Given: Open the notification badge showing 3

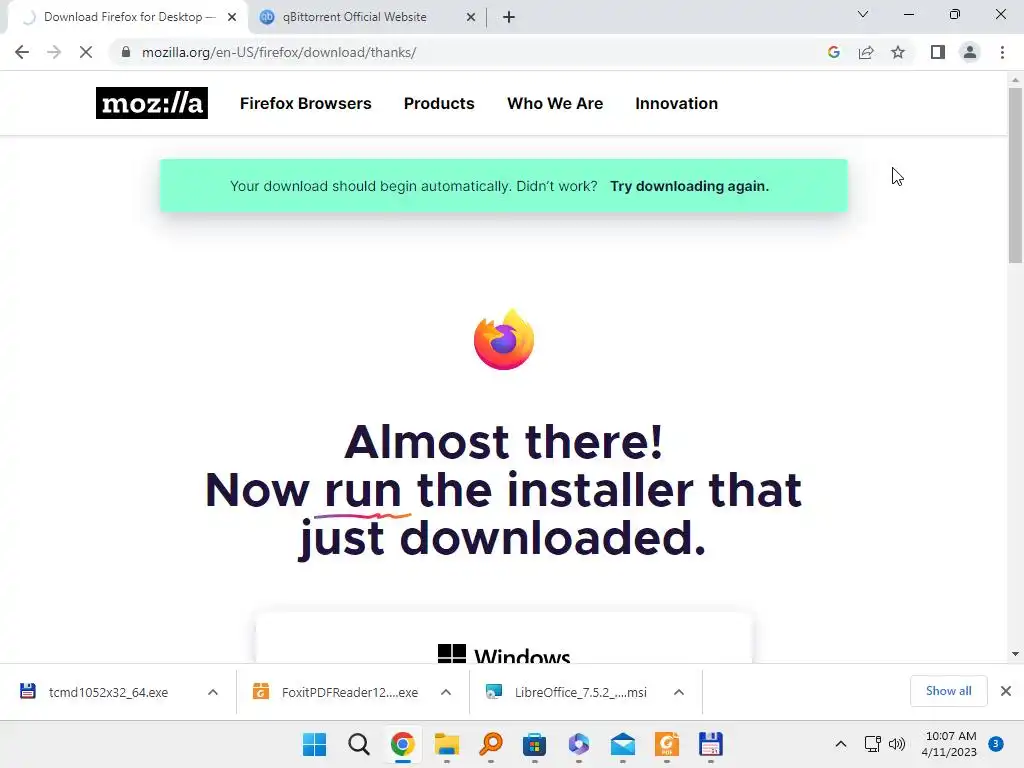Looking at the screenshot, I should [996, 744].
